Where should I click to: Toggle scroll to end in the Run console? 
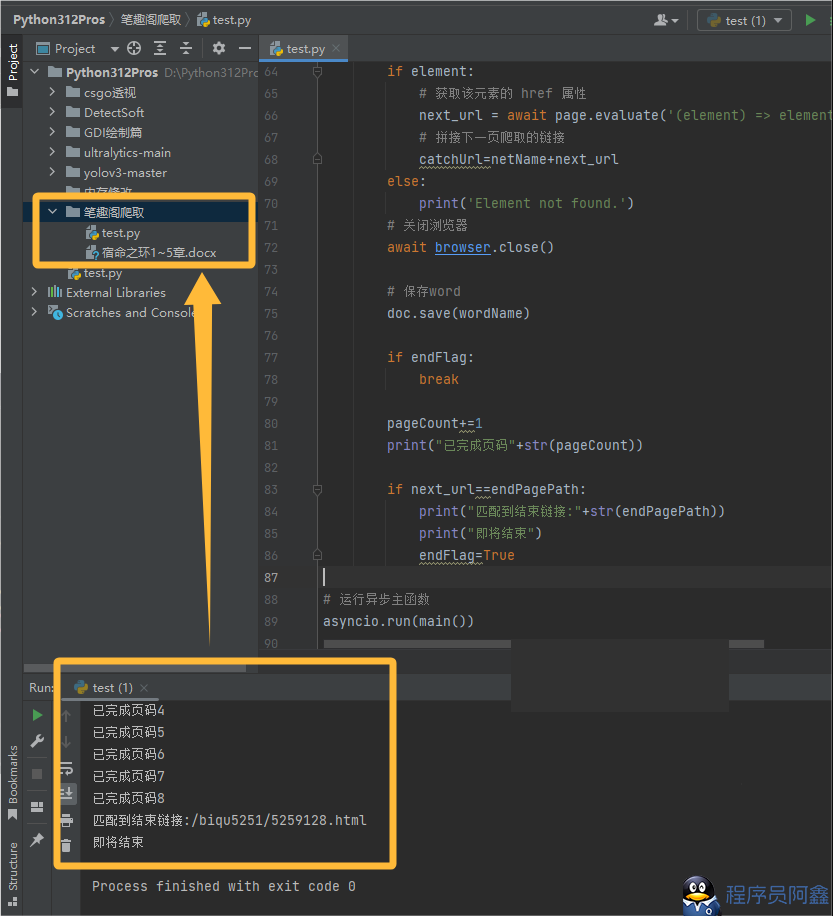[x=67, y=793]
